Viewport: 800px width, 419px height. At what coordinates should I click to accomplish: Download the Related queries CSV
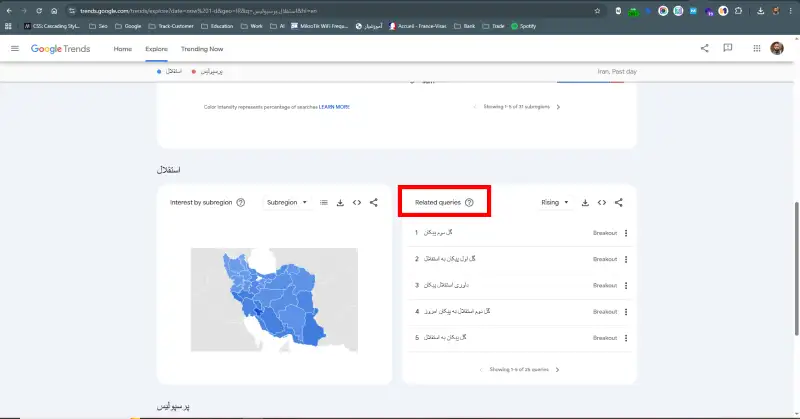(x=585, y=203)
